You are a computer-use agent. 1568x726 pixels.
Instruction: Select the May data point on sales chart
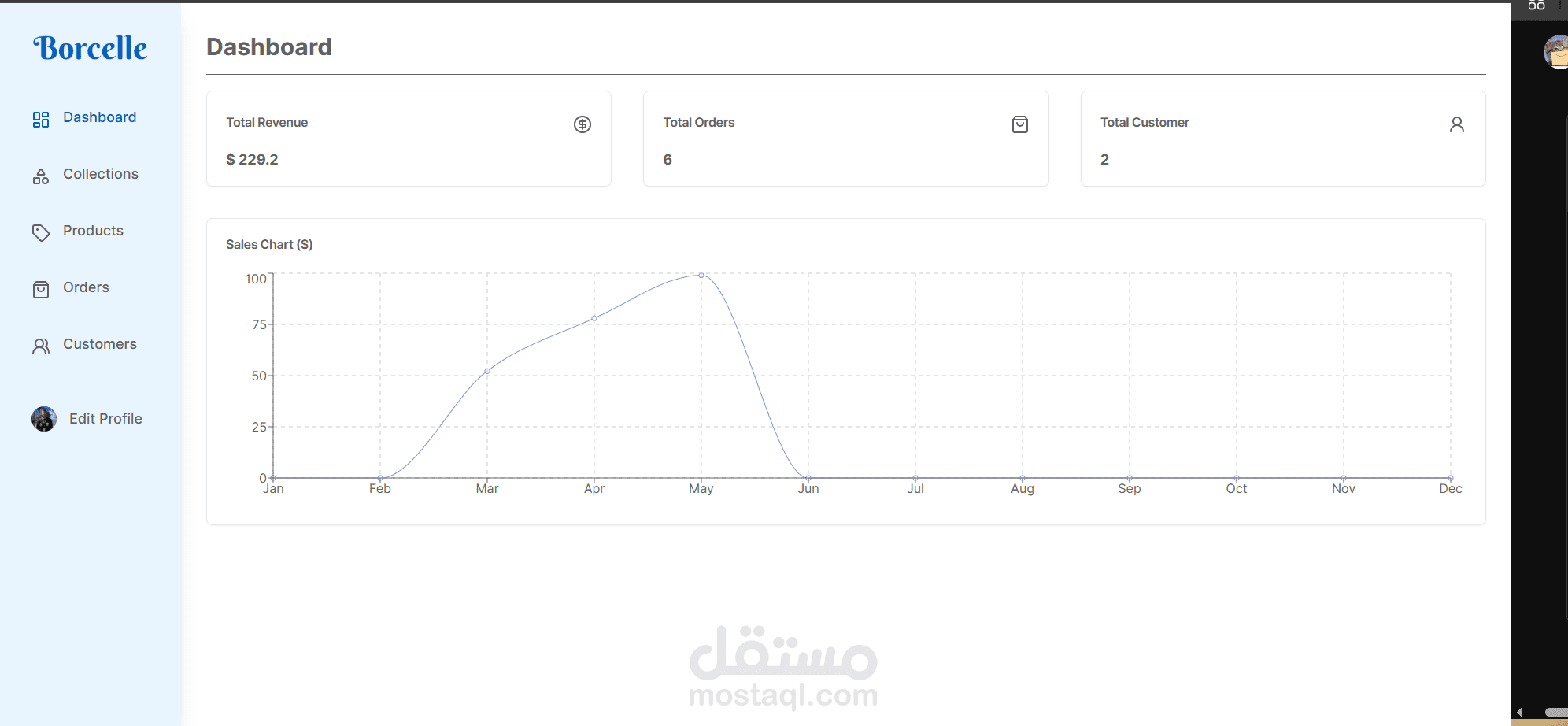[701, 275]
